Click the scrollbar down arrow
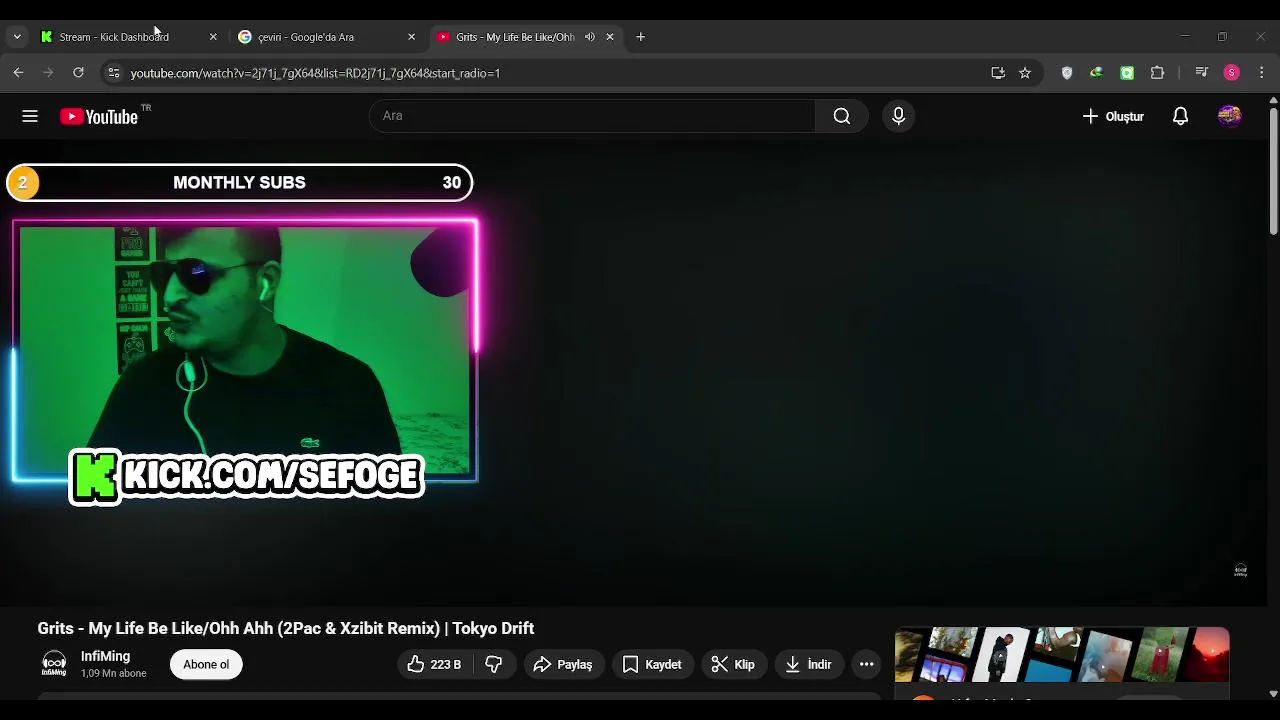The height and width of the screenshot is (720, 1280). pos(1273,693)
